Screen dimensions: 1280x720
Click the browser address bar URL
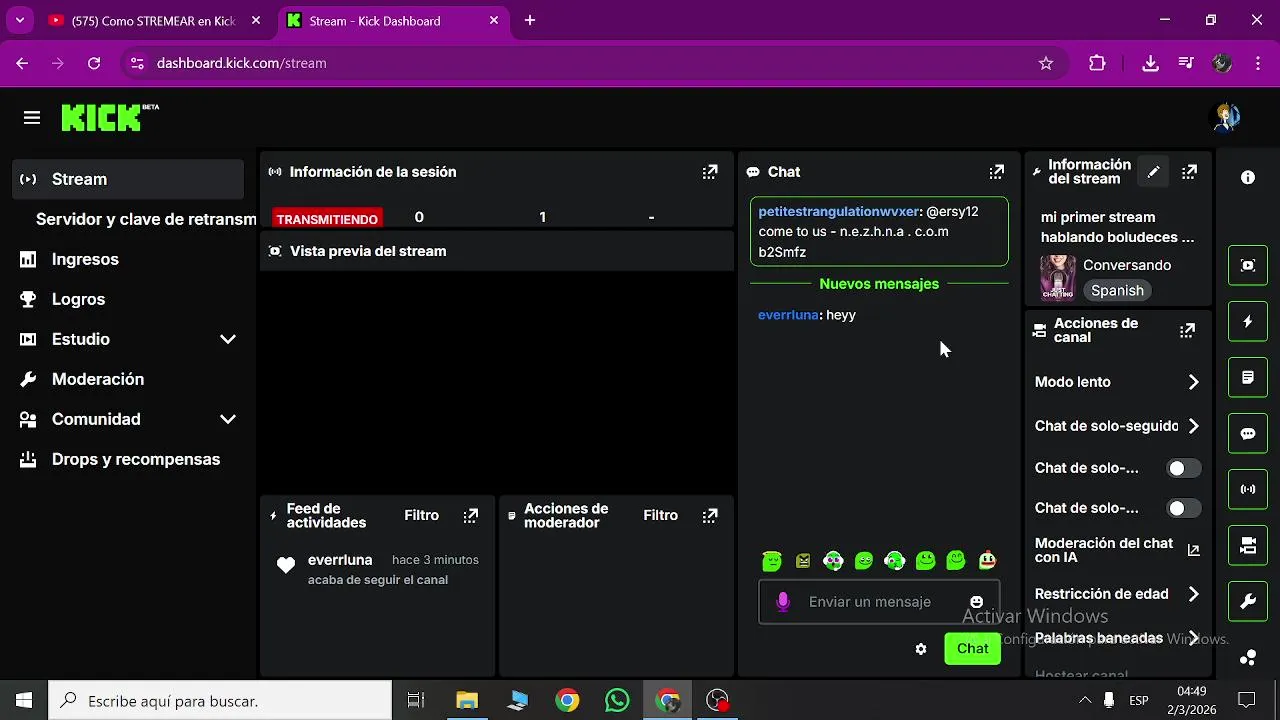pos(242,63)
